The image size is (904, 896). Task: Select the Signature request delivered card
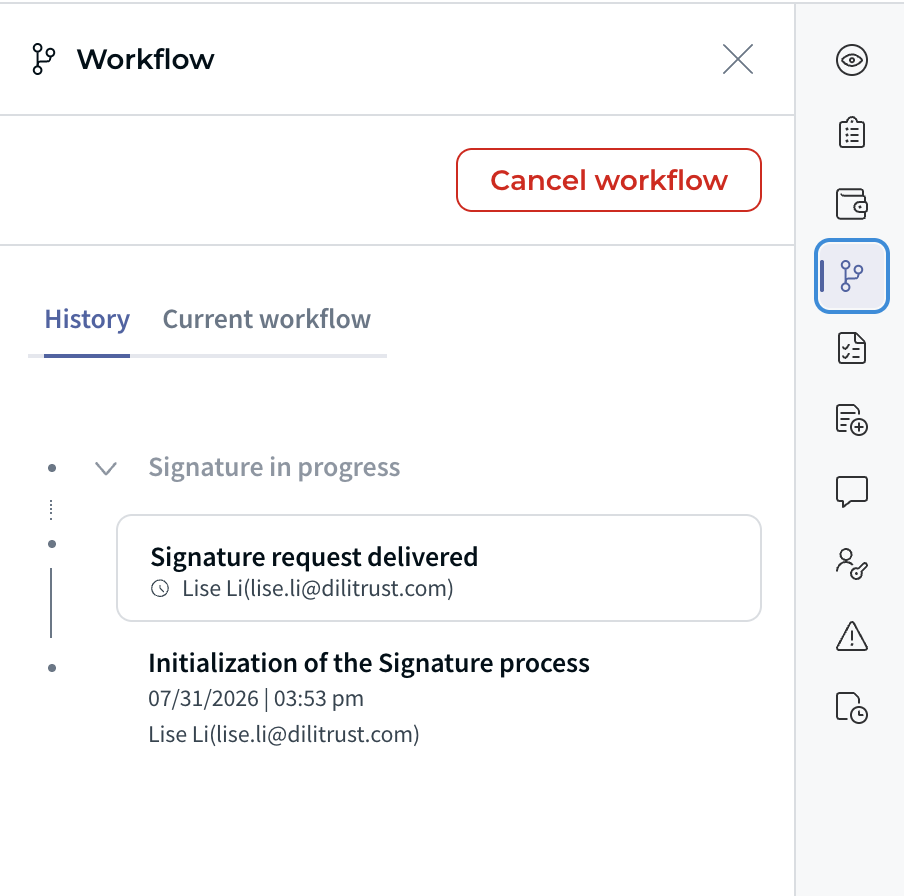tap(439, 568)
